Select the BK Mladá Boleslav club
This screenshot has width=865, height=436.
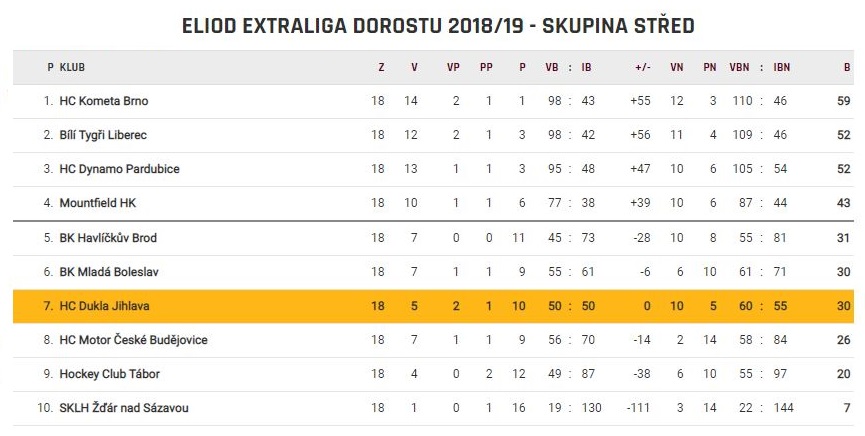109,272
